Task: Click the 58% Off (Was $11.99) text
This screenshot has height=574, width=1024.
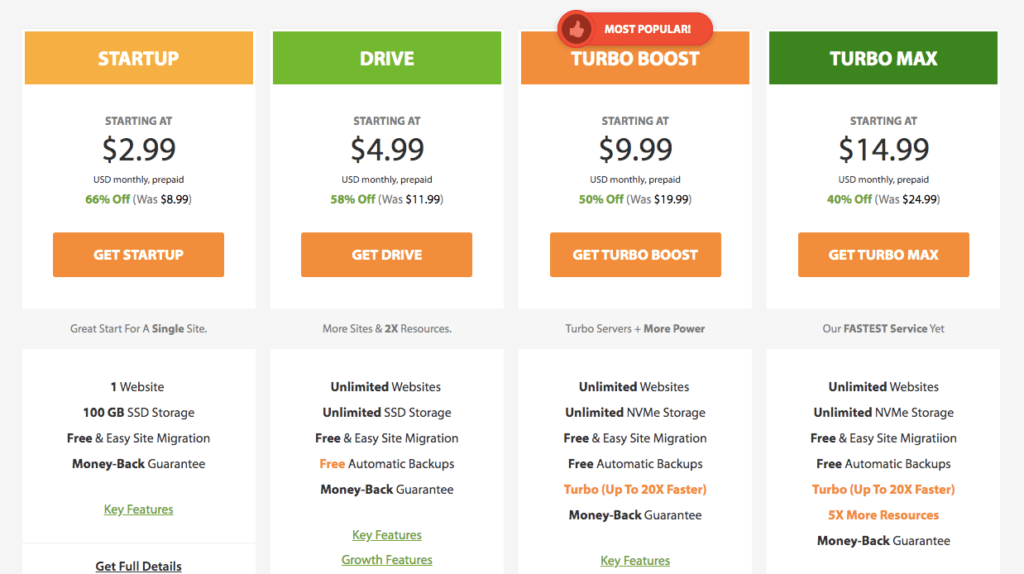Action: click(x=387, y=199)
